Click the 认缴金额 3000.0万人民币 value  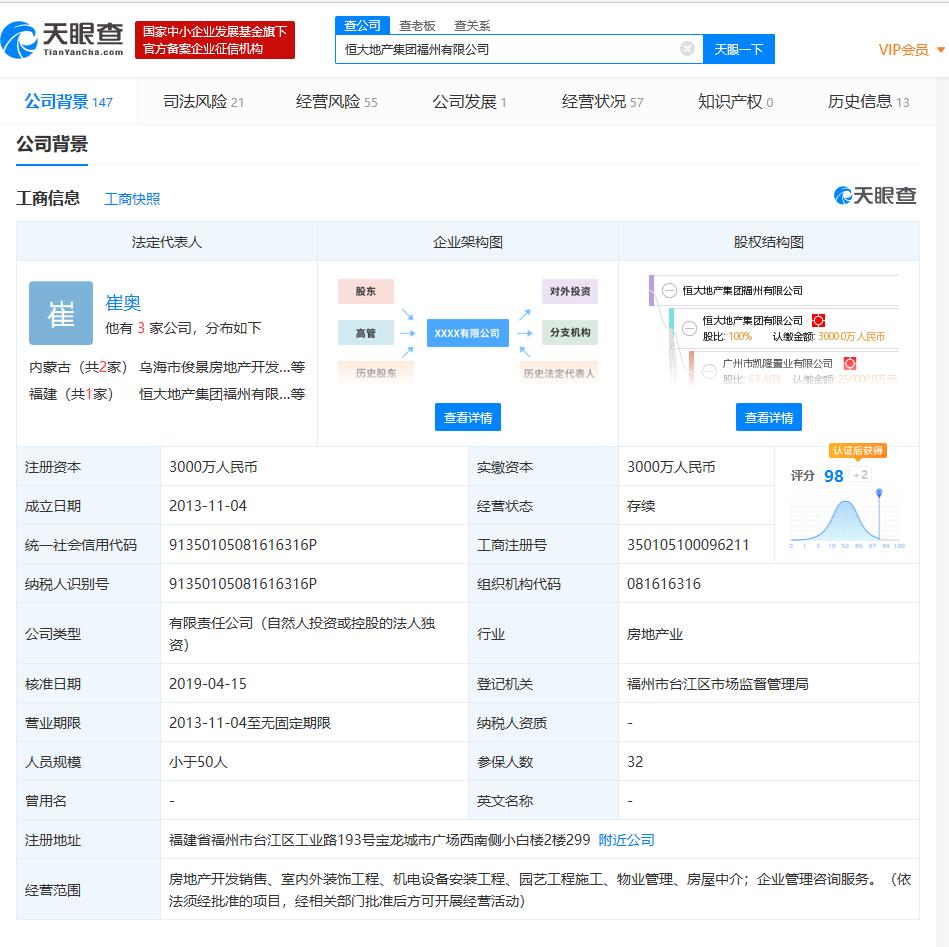coord(850,336)
